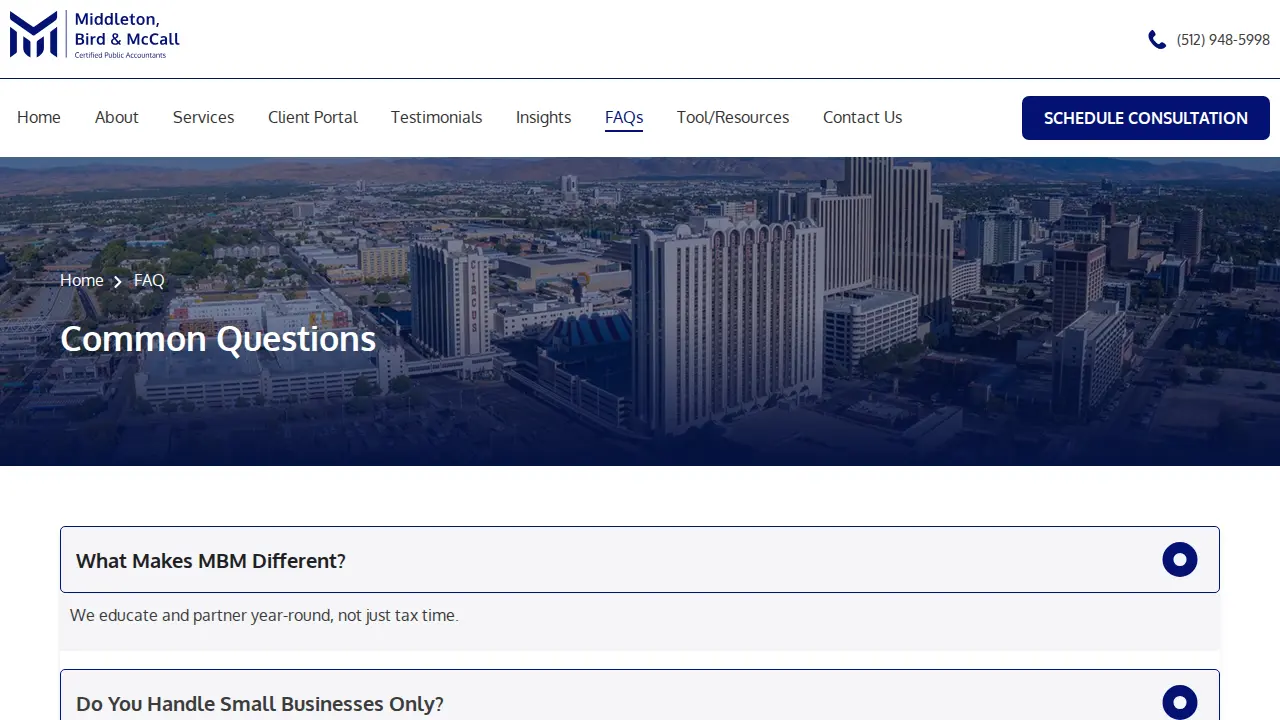Image resolution: width=1280 pixels, height=720 pixels.
Task: Open the Home menu item
Action: [x=39, y=118]
